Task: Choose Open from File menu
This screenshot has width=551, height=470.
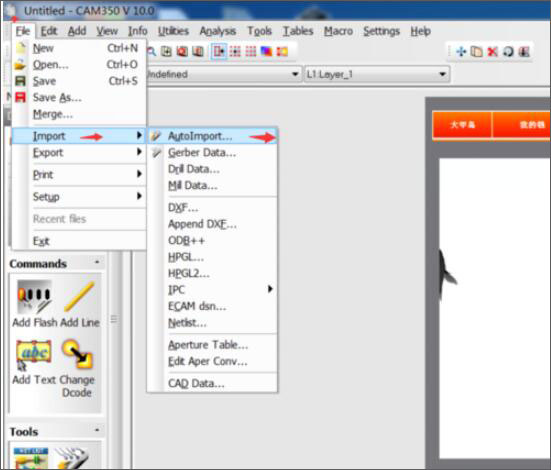Action: [79, 65]
